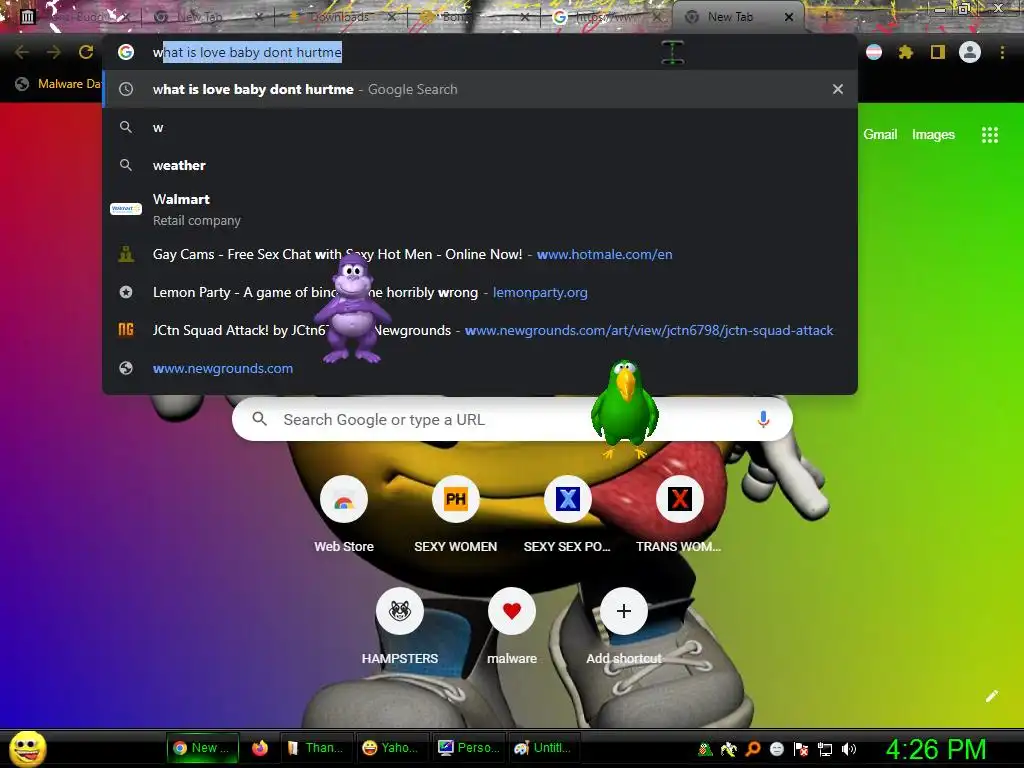Screen dimensions: 1024x768
Task: Open a new tab with the plus button
Action: coord(825,17)
